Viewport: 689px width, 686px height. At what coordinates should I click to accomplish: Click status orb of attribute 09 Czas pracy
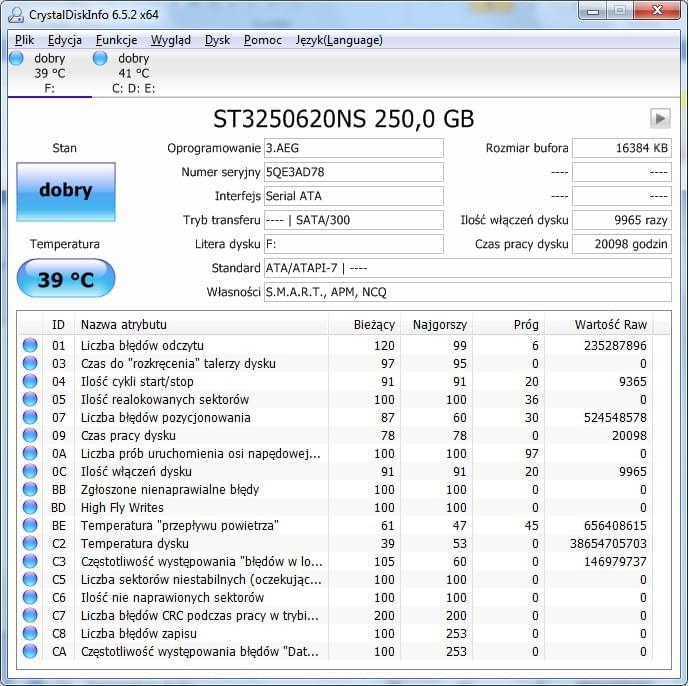point(30,436)
